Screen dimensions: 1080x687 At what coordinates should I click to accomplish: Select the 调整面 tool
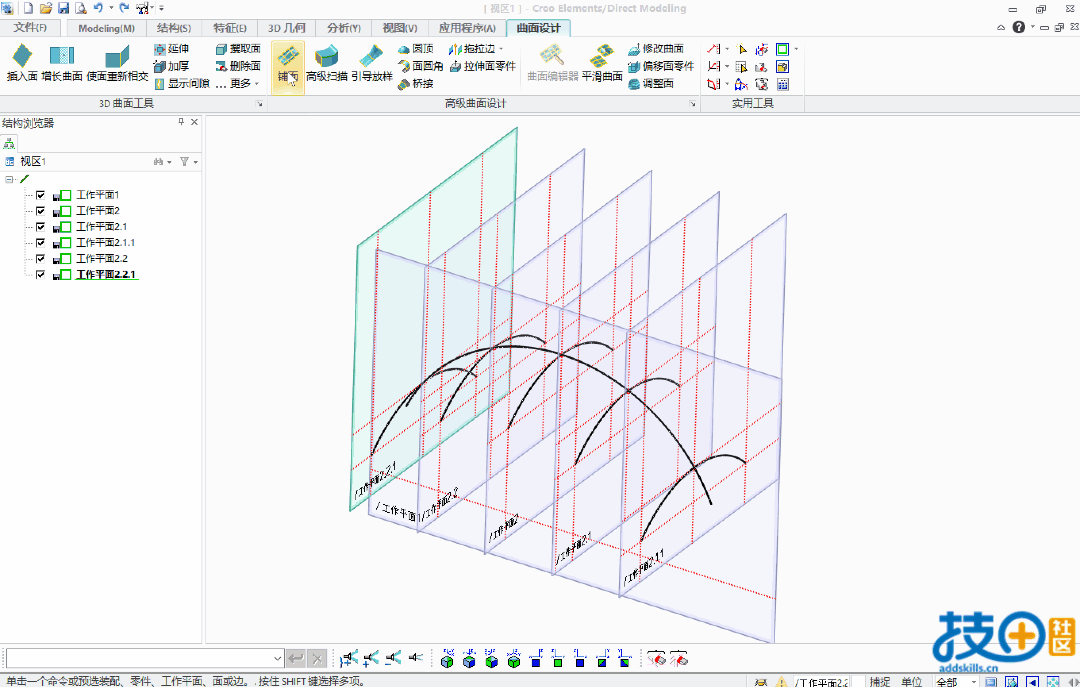pyautogui.click(x=651, y=83)
